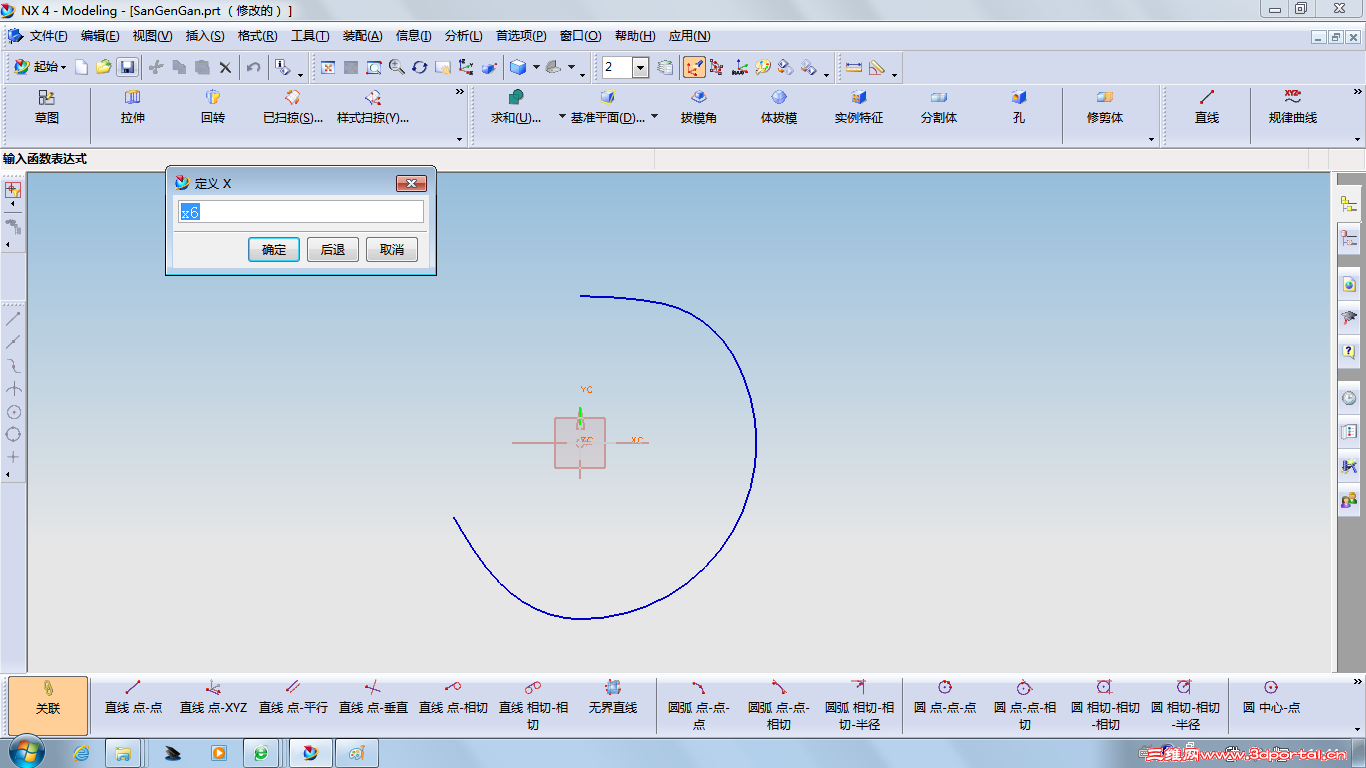Image resolution: width=1366 pixels, height=768 pixels.
Task: Select 直线 点-垂直 line tool
Action: (x=373, y=698)
